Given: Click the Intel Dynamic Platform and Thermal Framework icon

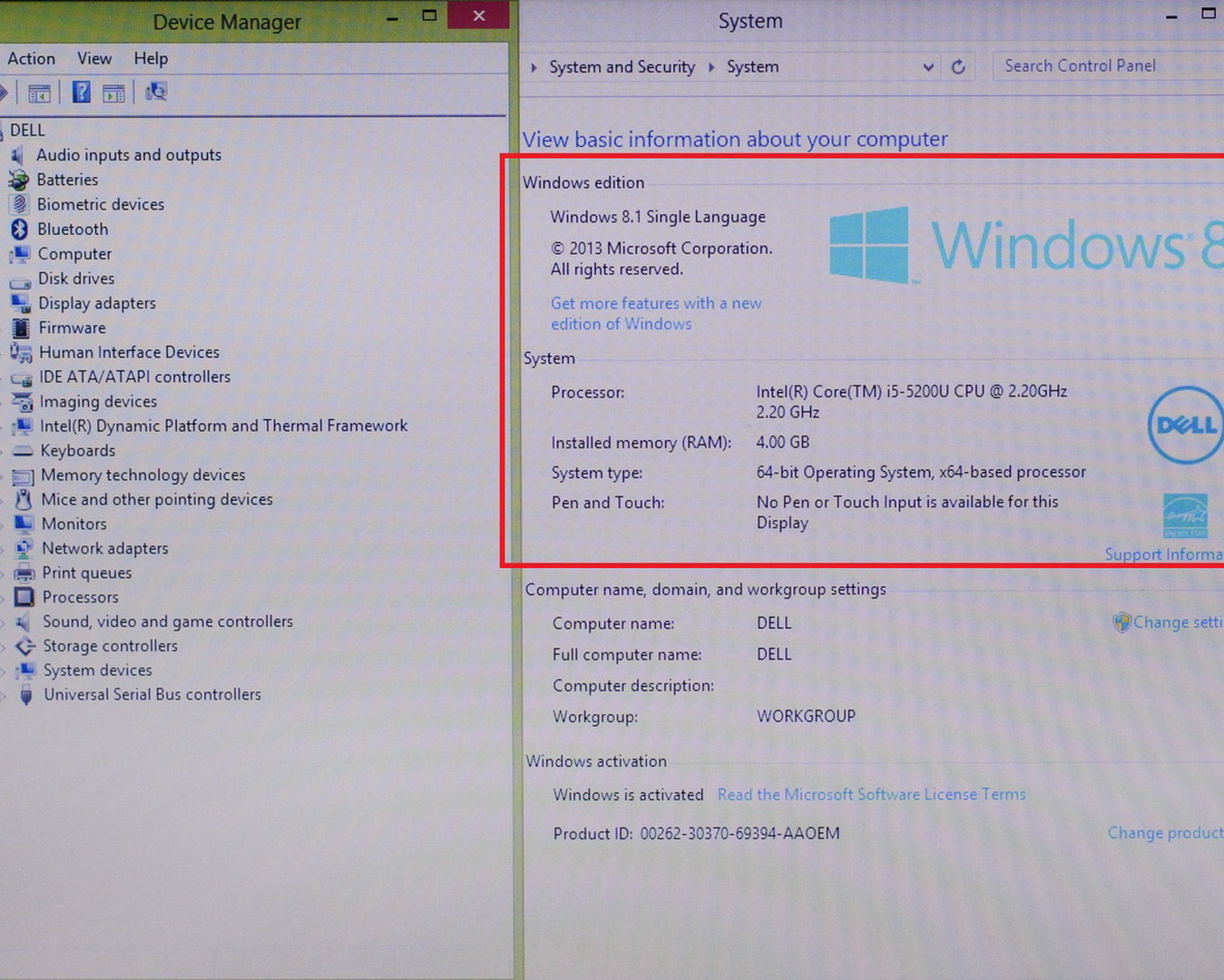Looking at the screenshot, I should 23,426.
